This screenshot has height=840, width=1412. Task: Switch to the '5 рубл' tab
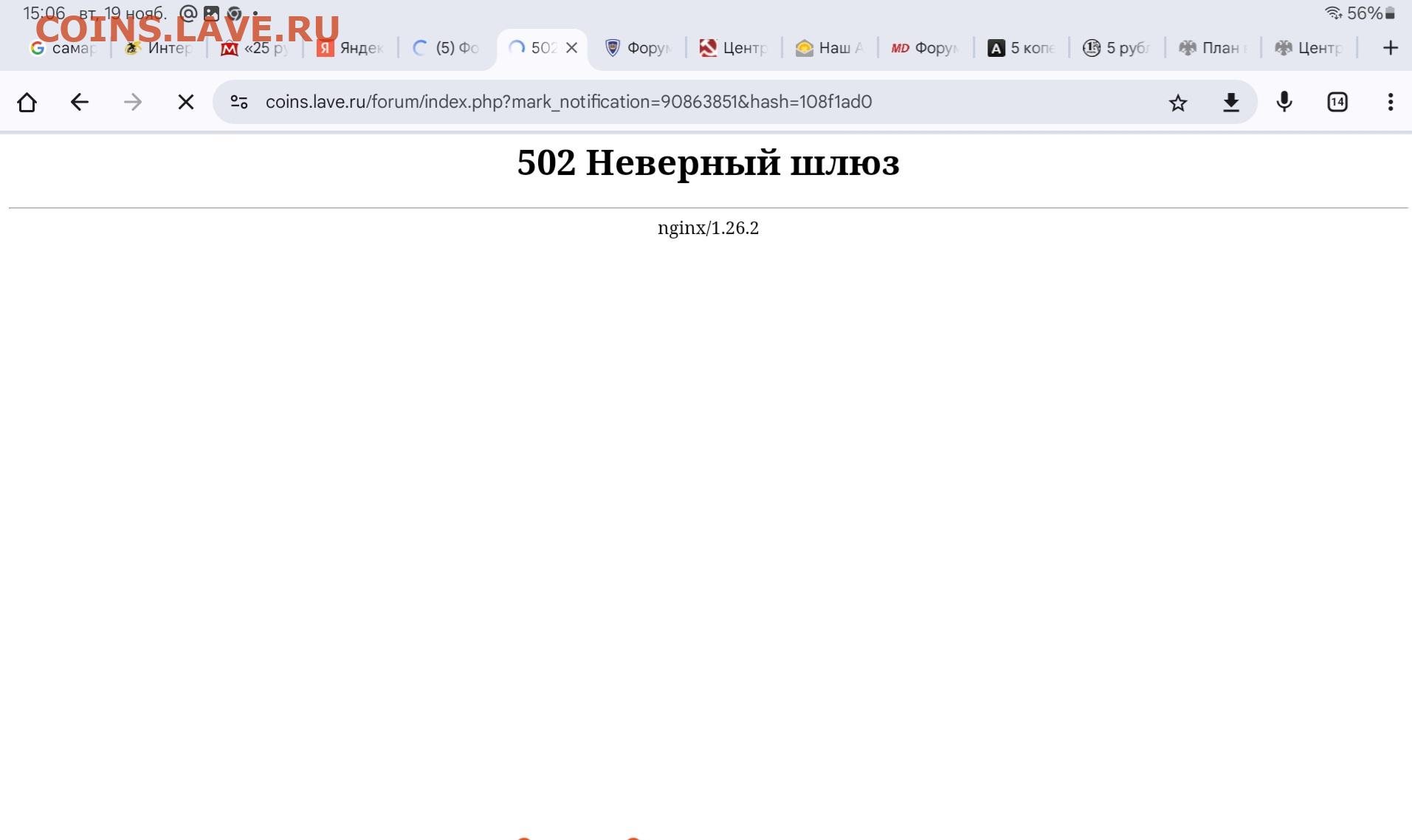coord(1118,48)
